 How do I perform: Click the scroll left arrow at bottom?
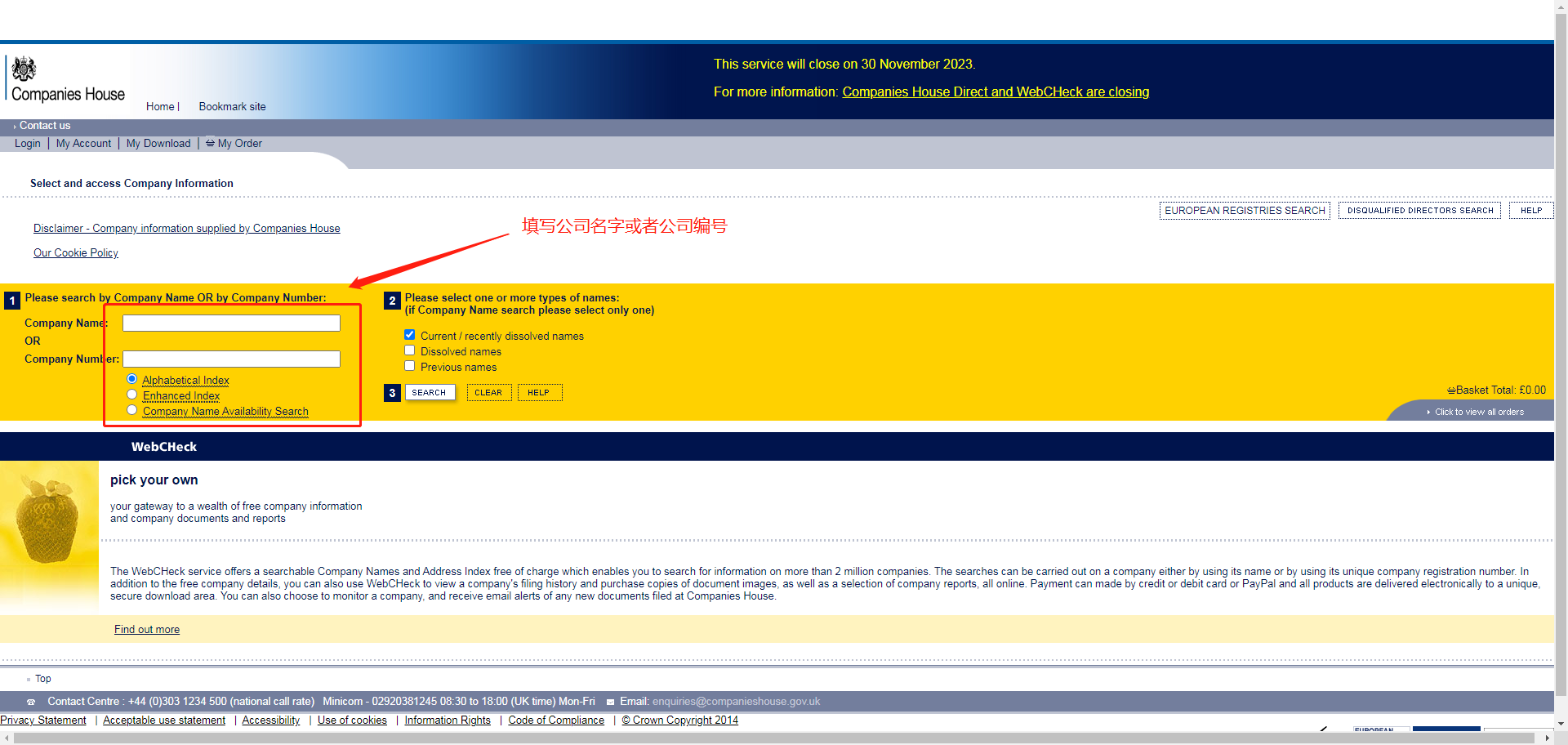(7, 738)
